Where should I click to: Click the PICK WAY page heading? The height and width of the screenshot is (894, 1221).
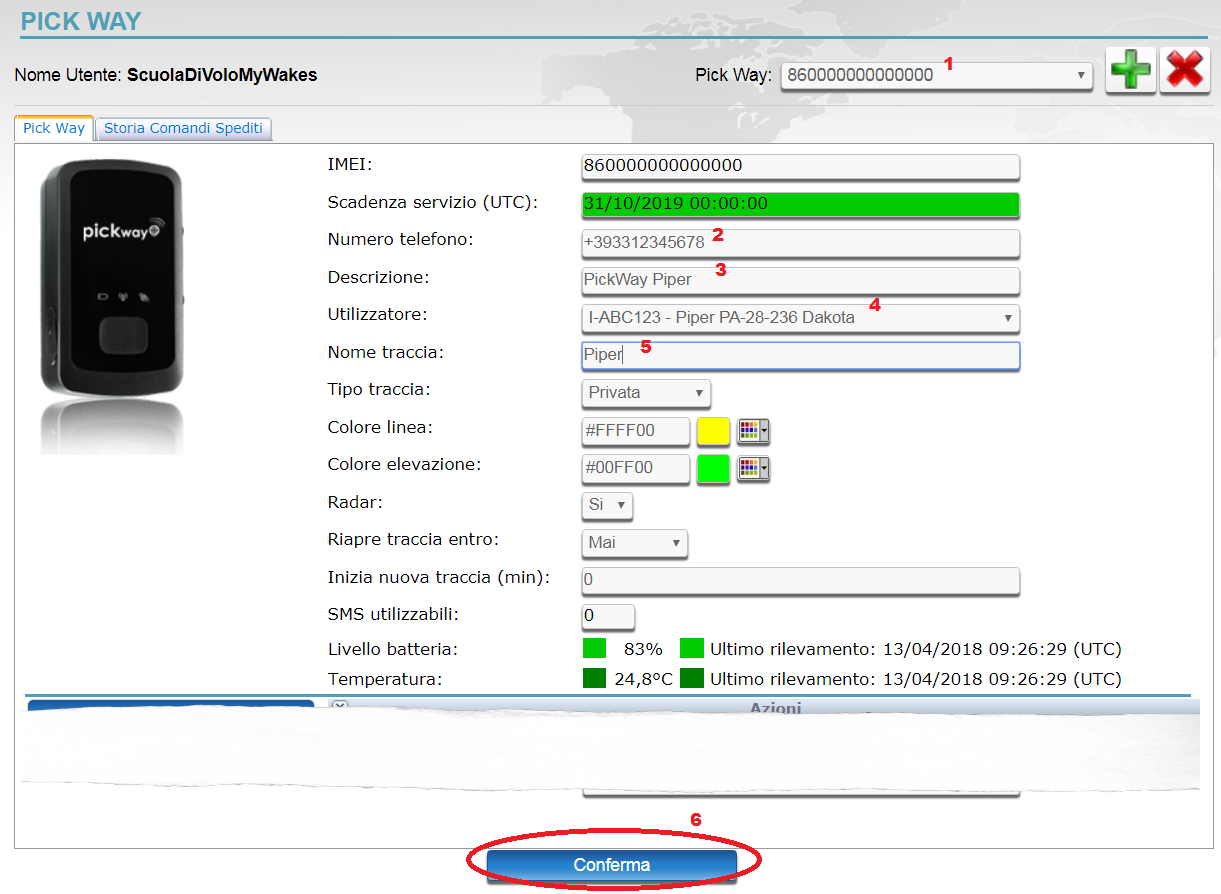tap(81, 21)
